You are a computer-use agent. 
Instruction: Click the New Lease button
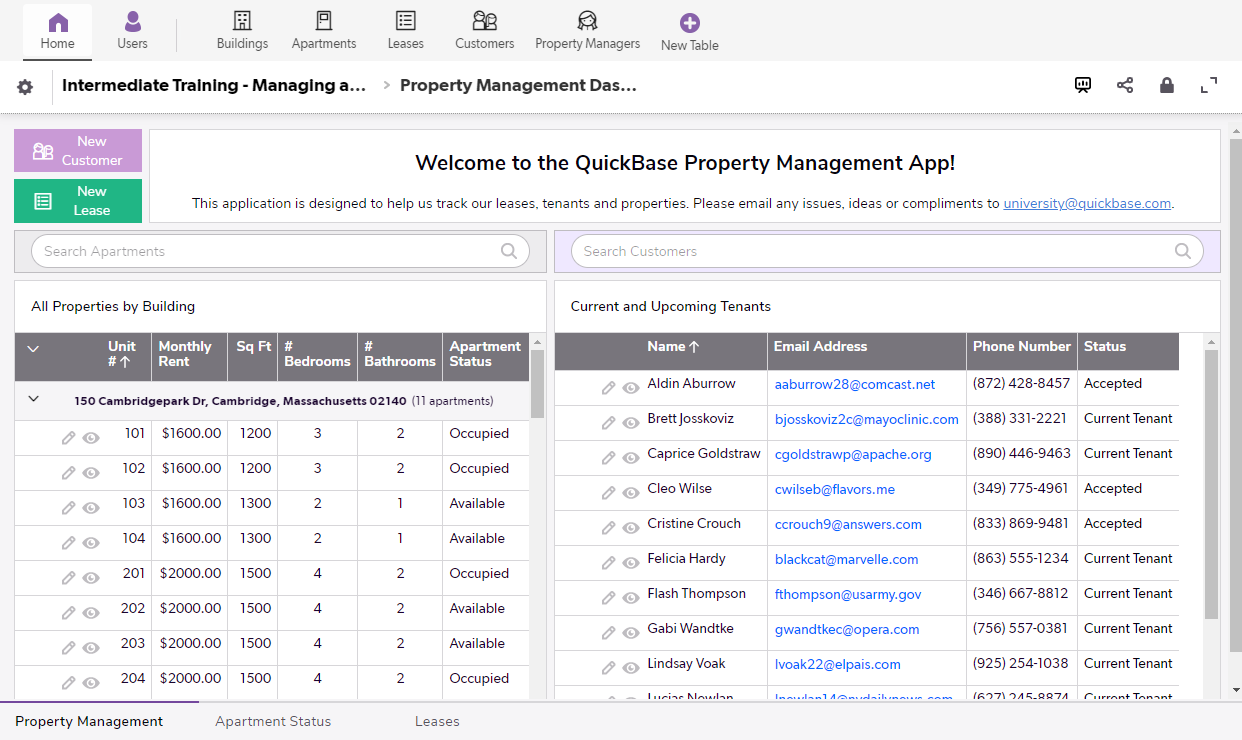point(78,201)
